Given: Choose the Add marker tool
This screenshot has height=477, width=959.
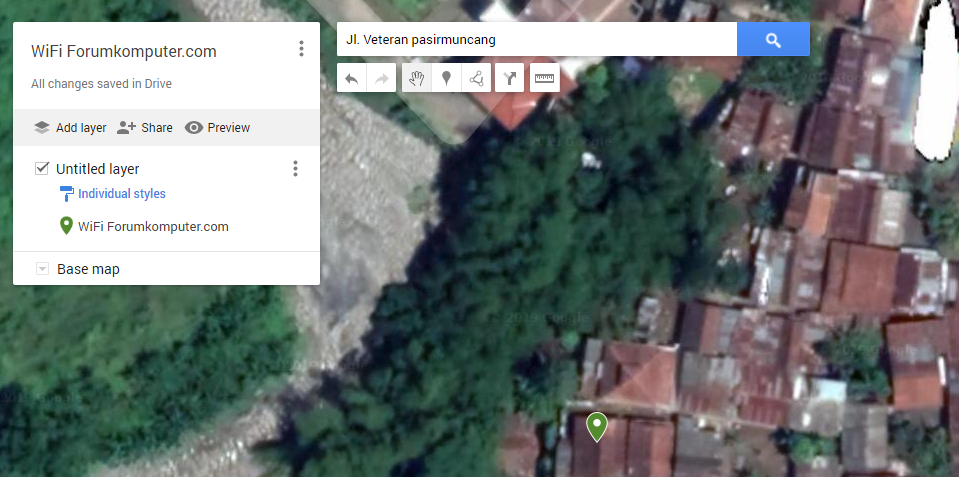Looking at the screenshot, I should tap(446, 78).
